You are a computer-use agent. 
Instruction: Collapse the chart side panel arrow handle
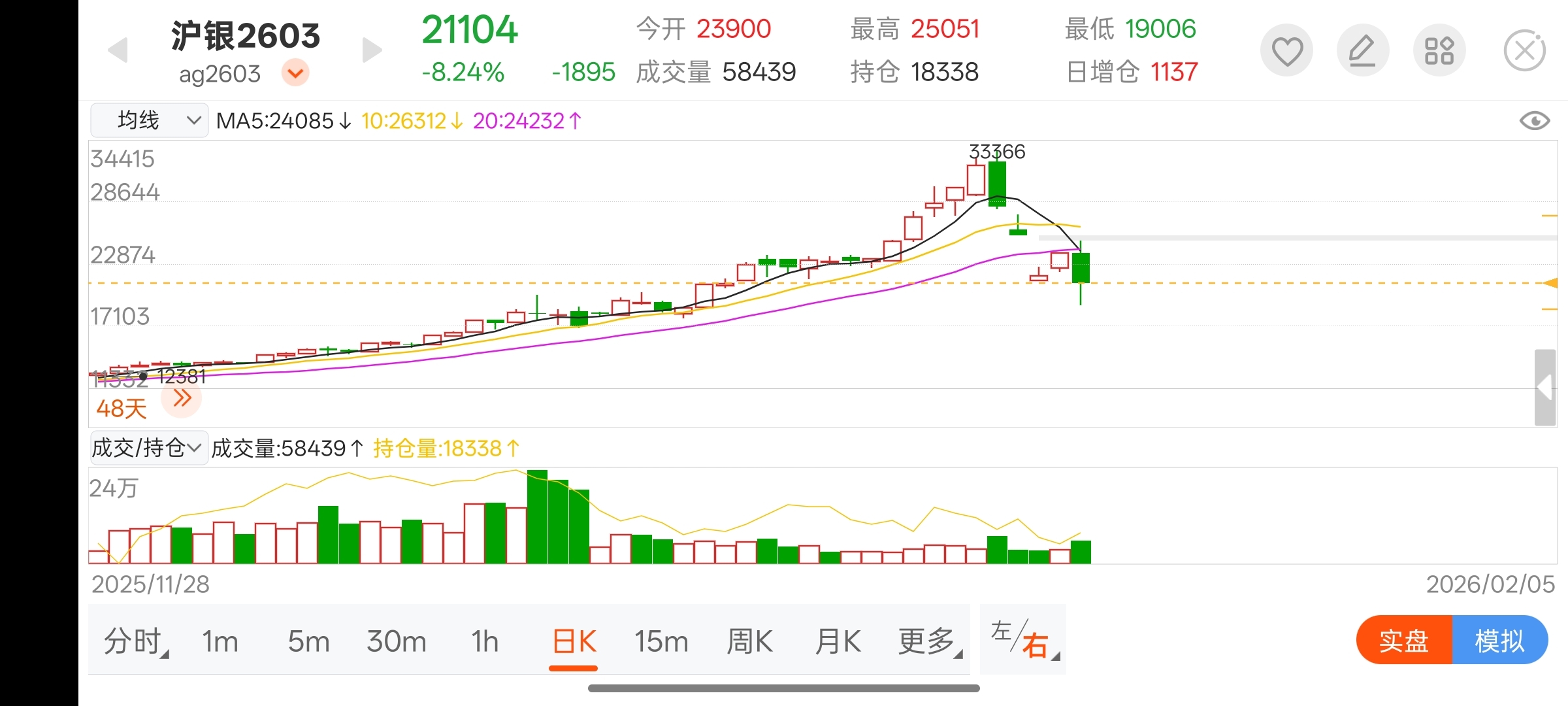click(x=1544, y=387)
